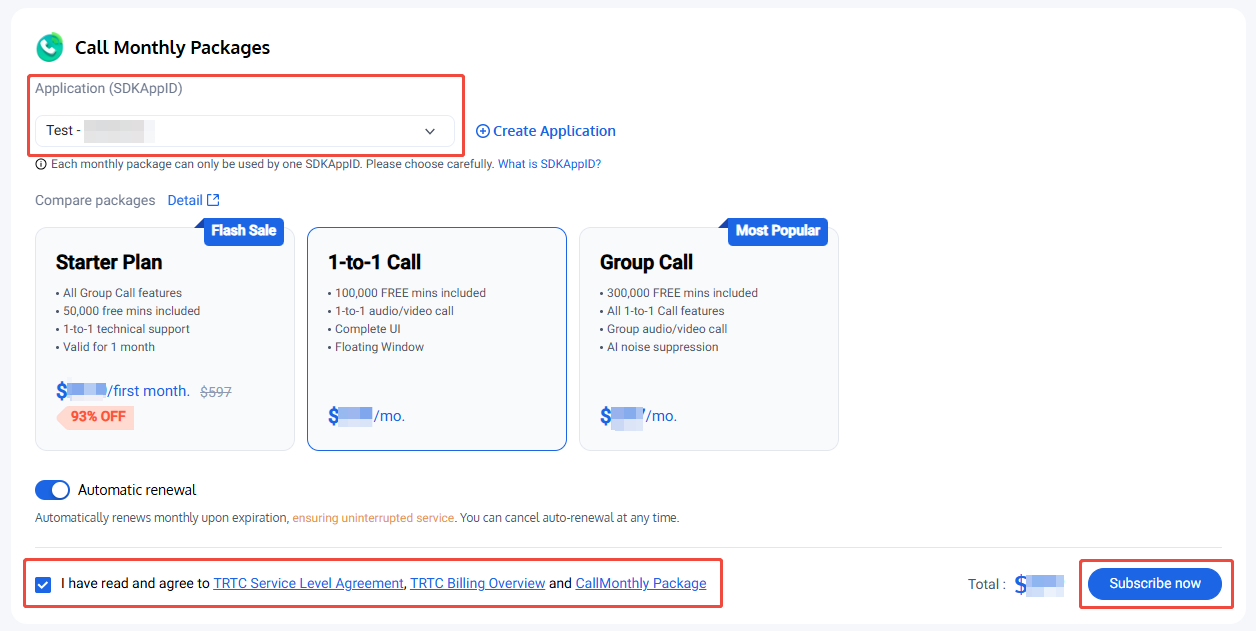The image size is (1256, 631).
Task: Click the Create Application link
Action: (554, 131)
